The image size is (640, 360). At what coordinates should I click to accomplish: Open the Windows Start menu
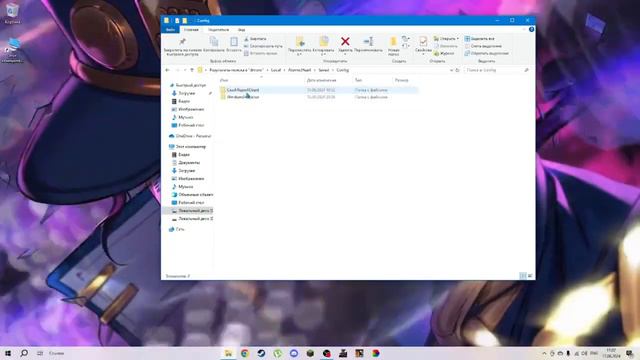click(x=8, y=353)
